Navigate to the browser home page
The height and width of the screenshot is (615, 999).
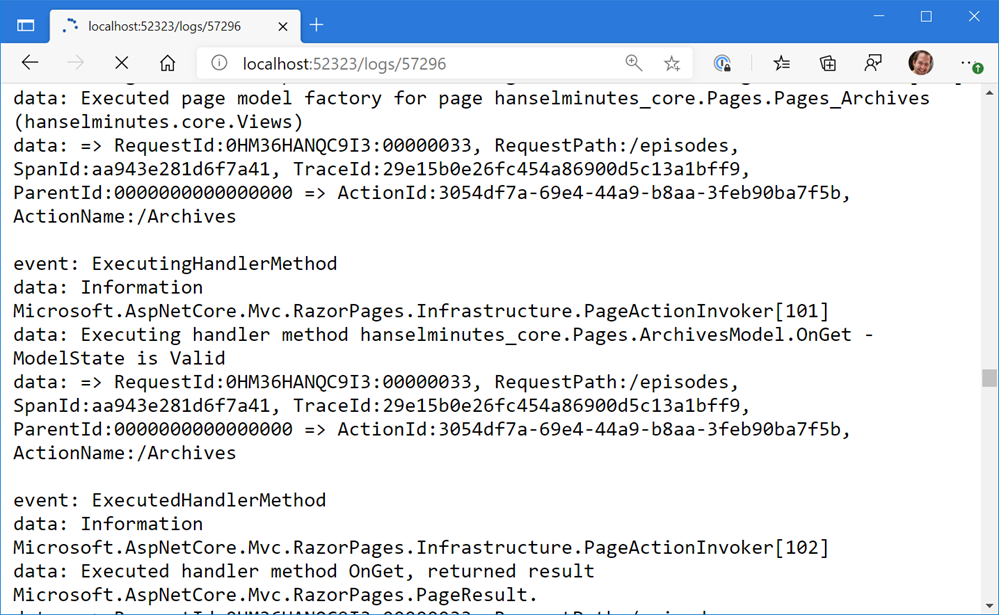tap(167, 62)
